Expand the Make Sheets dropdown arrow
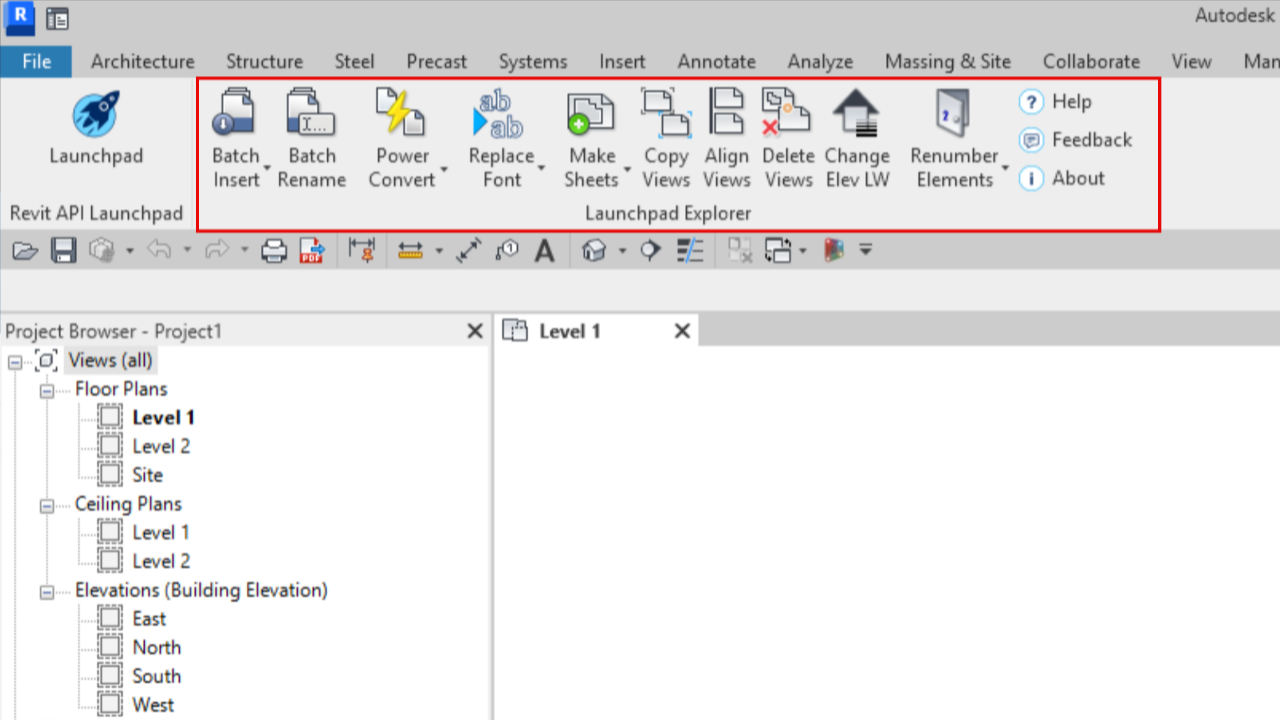Viewport: 1280px width, 720px height. (627, 168)
